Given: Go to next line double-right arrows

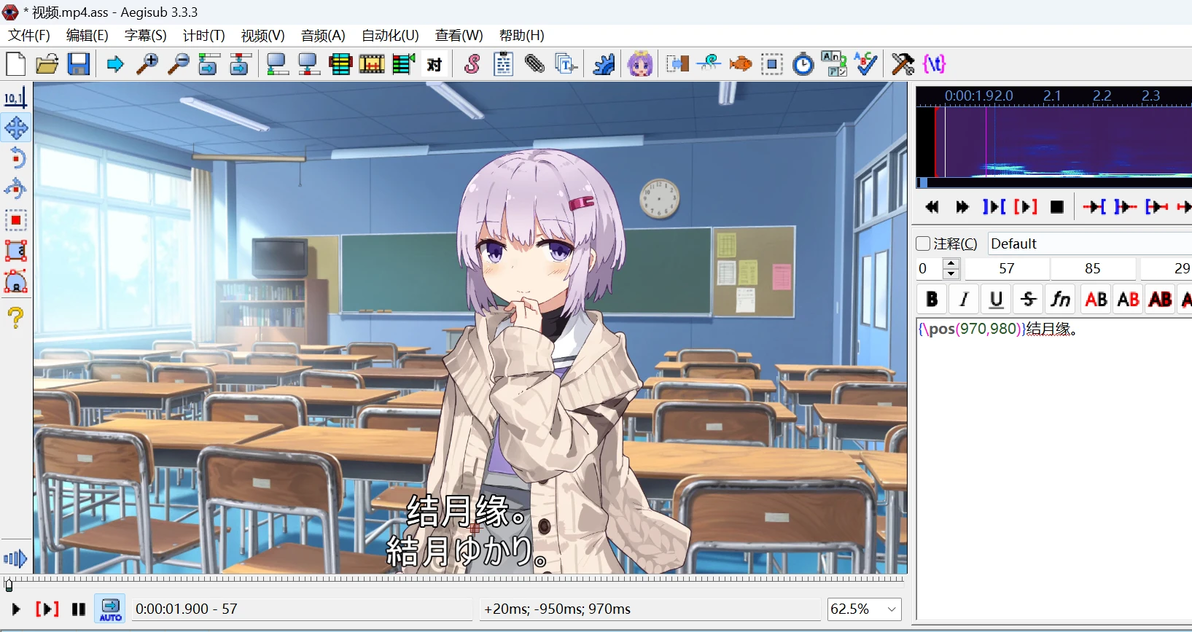Looking at the screenshot, I should (x=962, y=207).
